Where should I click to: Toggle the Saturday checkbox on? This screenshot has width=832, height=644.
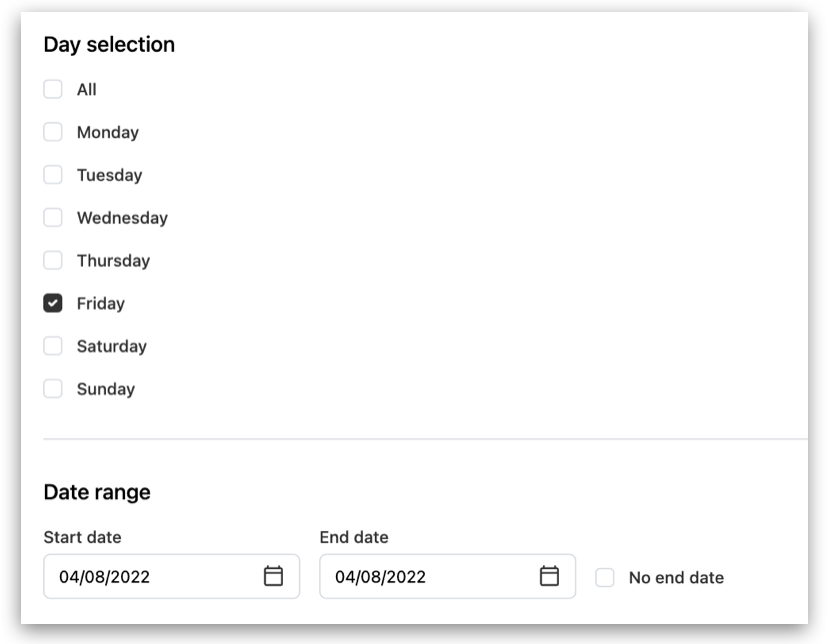53,346
